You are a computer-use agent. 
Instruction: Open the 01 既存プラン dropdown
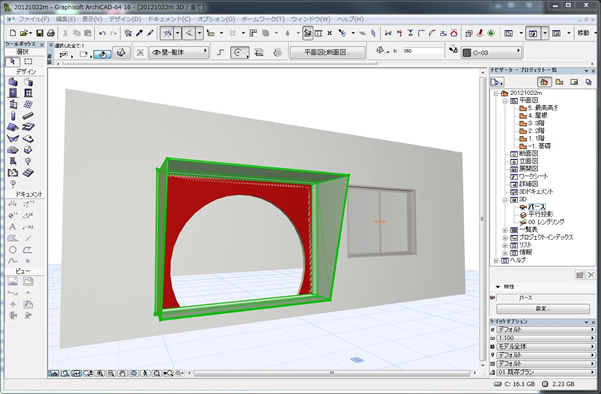[x=545, y=372]
